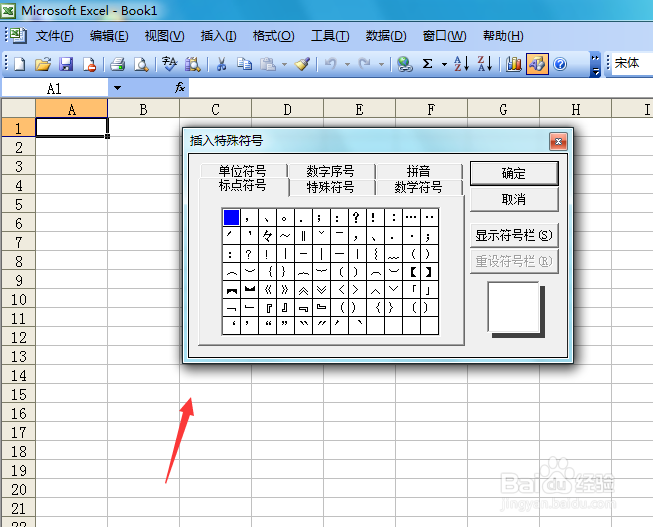Open the 工具(T) menu
The width and height of the screenshot is (653, 527).
click(x=330, y=36)
